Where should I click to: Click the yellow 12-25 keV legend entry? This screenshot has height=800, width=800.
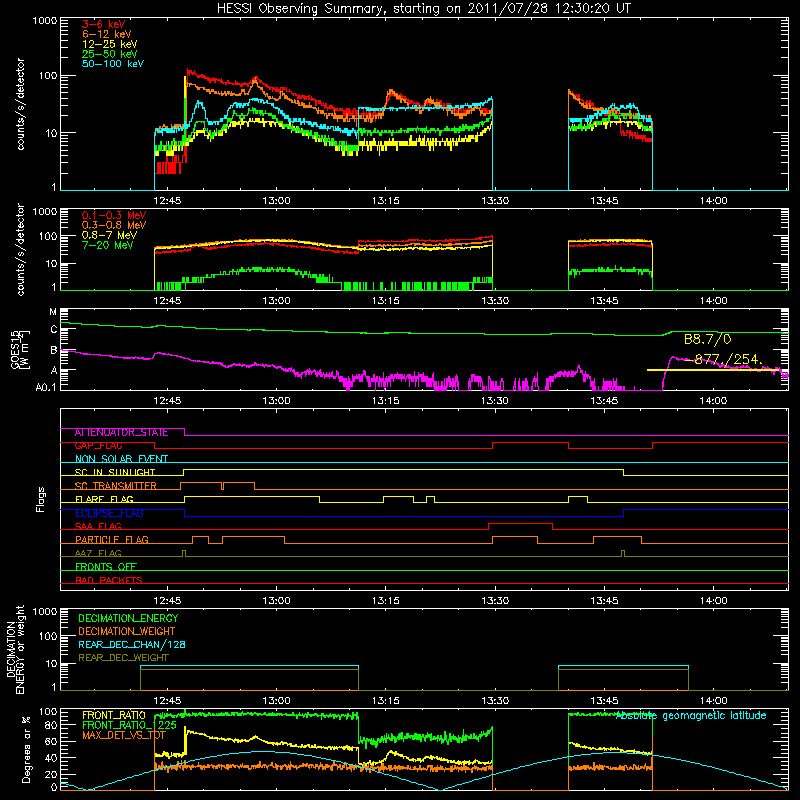coord(110,44)
